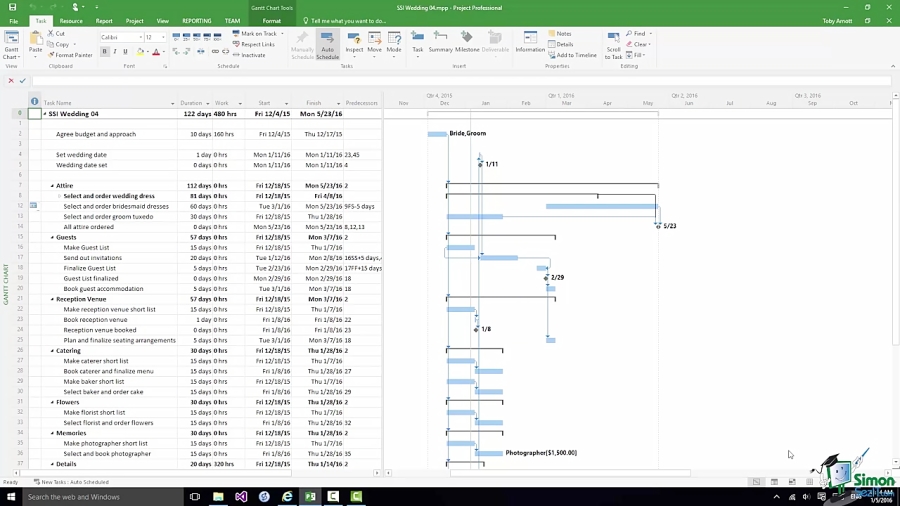Open the File tab
The image size is (900, 506).
(13, 21)
